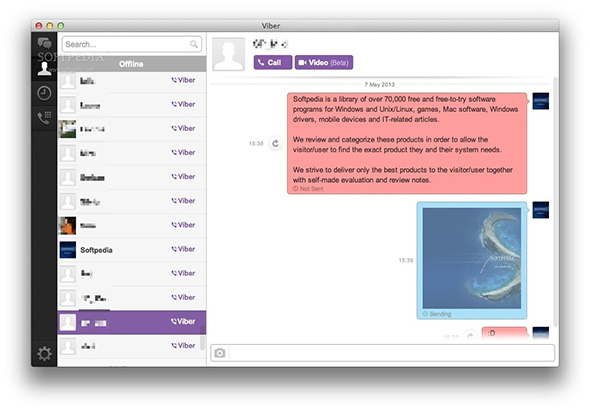Click sender avatar next to the image message
590x411 pixels.
[540, 210]
